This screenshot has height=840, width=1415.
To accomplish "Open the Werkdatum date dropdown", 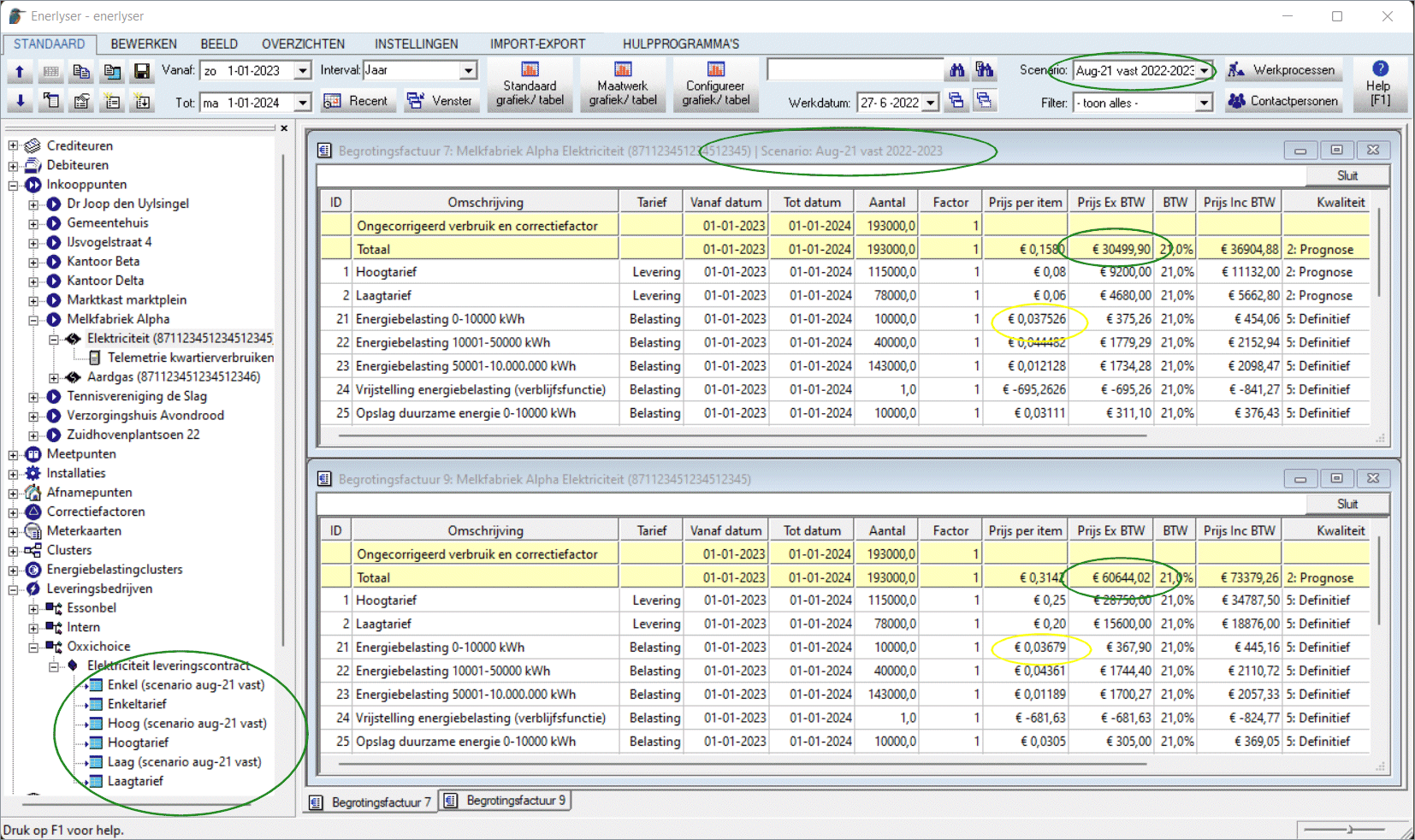I will coord(931,103).
